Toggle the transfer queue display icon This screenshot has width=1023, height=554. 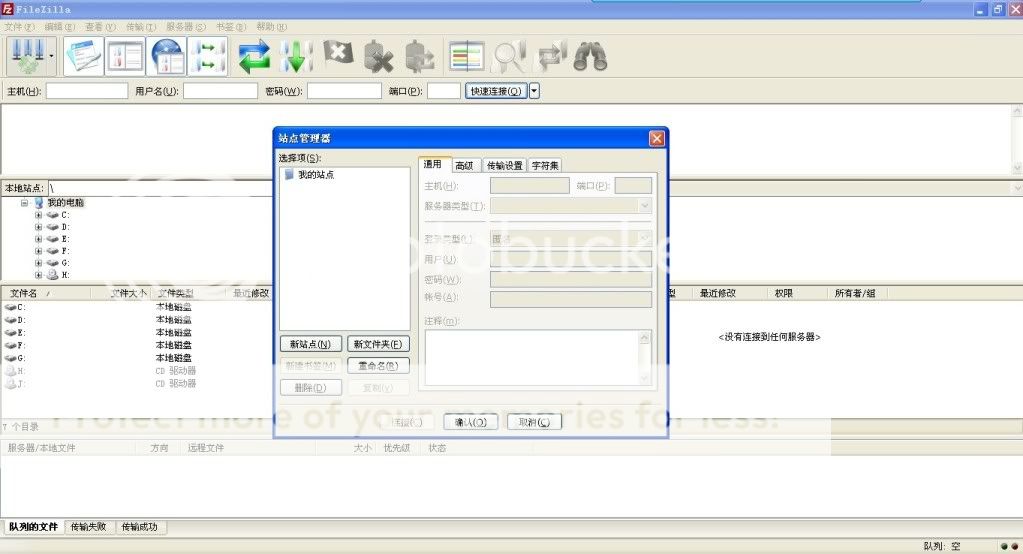coord(208,56)
